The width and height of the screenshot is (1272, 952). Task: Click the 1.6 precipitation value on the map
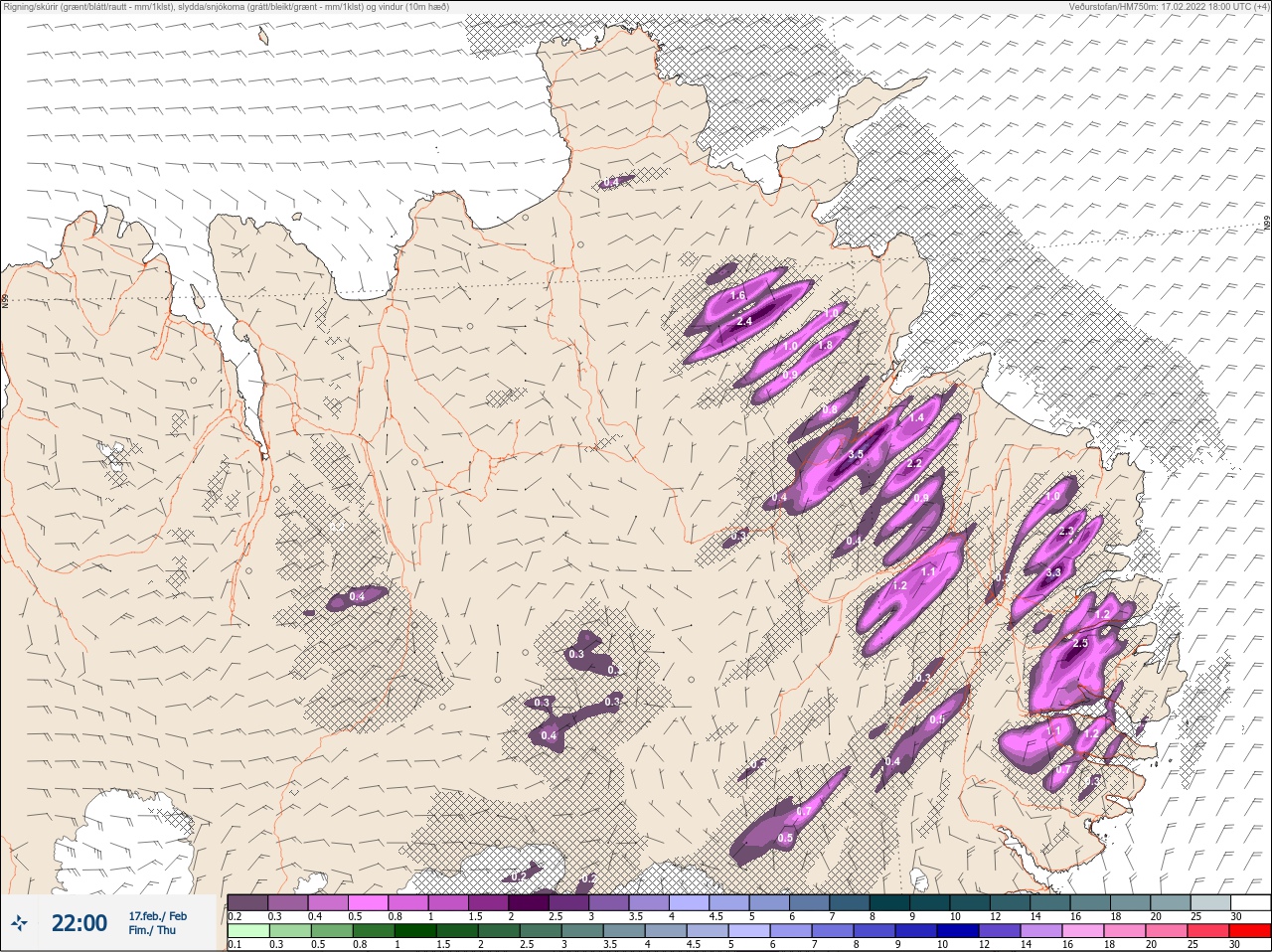coord(737,296)
